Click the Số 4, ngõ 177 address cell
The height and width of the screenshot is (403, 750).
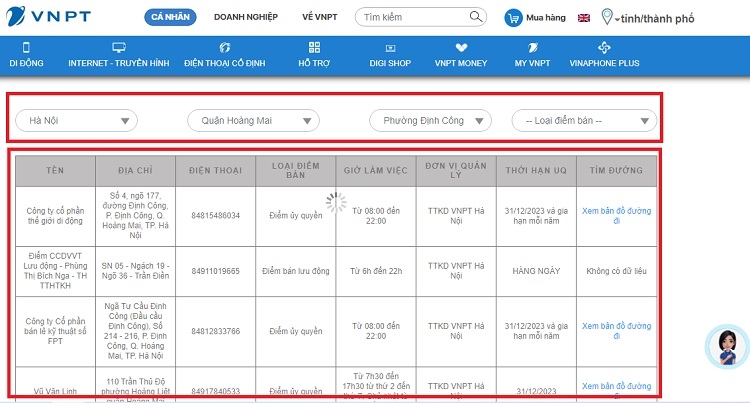pyautogui.click(x=135, y=216)
